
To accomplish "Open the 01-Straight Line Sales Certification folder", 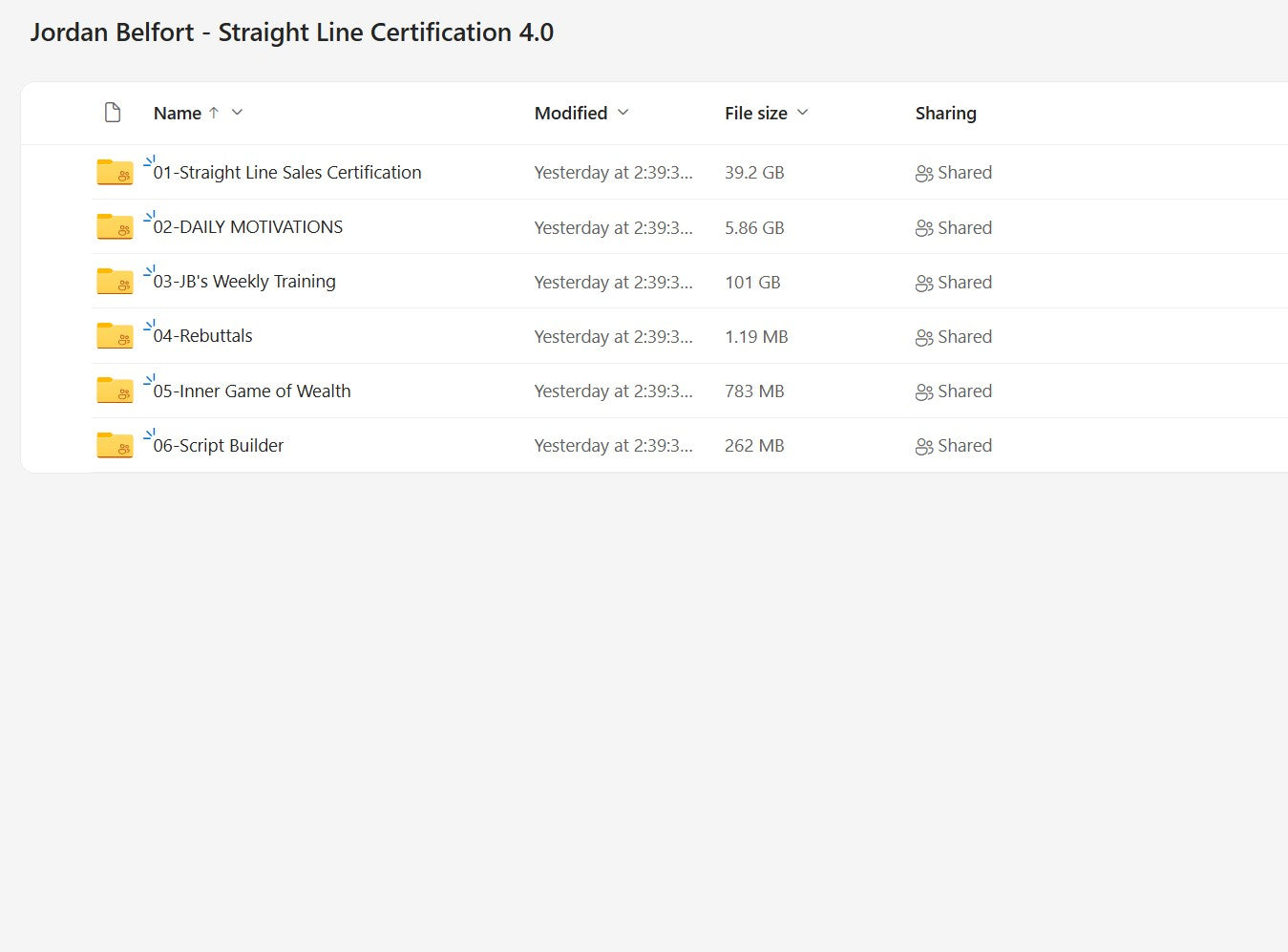I will click(287, 173).
